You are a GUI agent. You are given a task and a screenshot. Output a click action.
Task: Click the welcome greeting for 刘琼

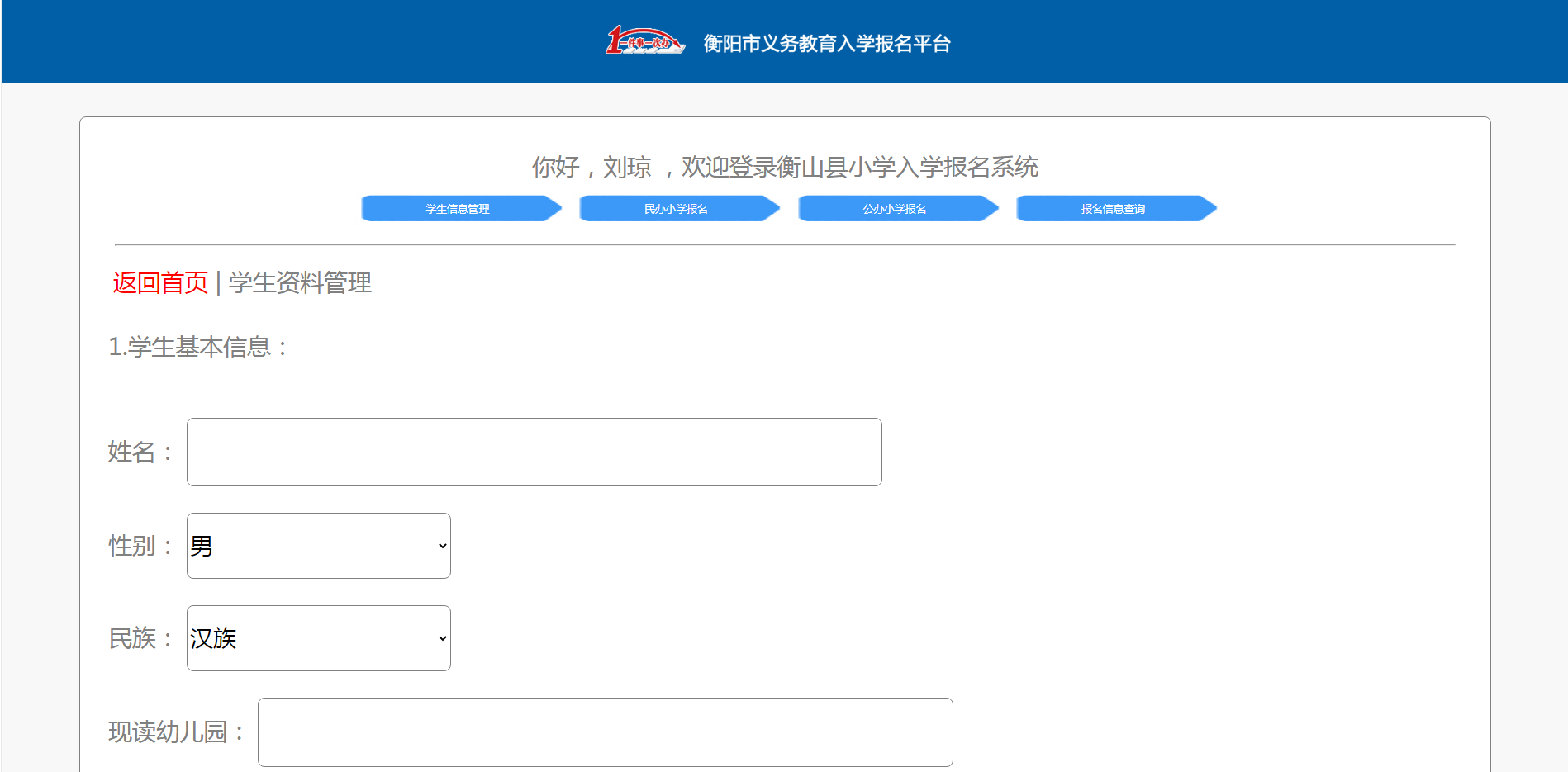point(785,168)
